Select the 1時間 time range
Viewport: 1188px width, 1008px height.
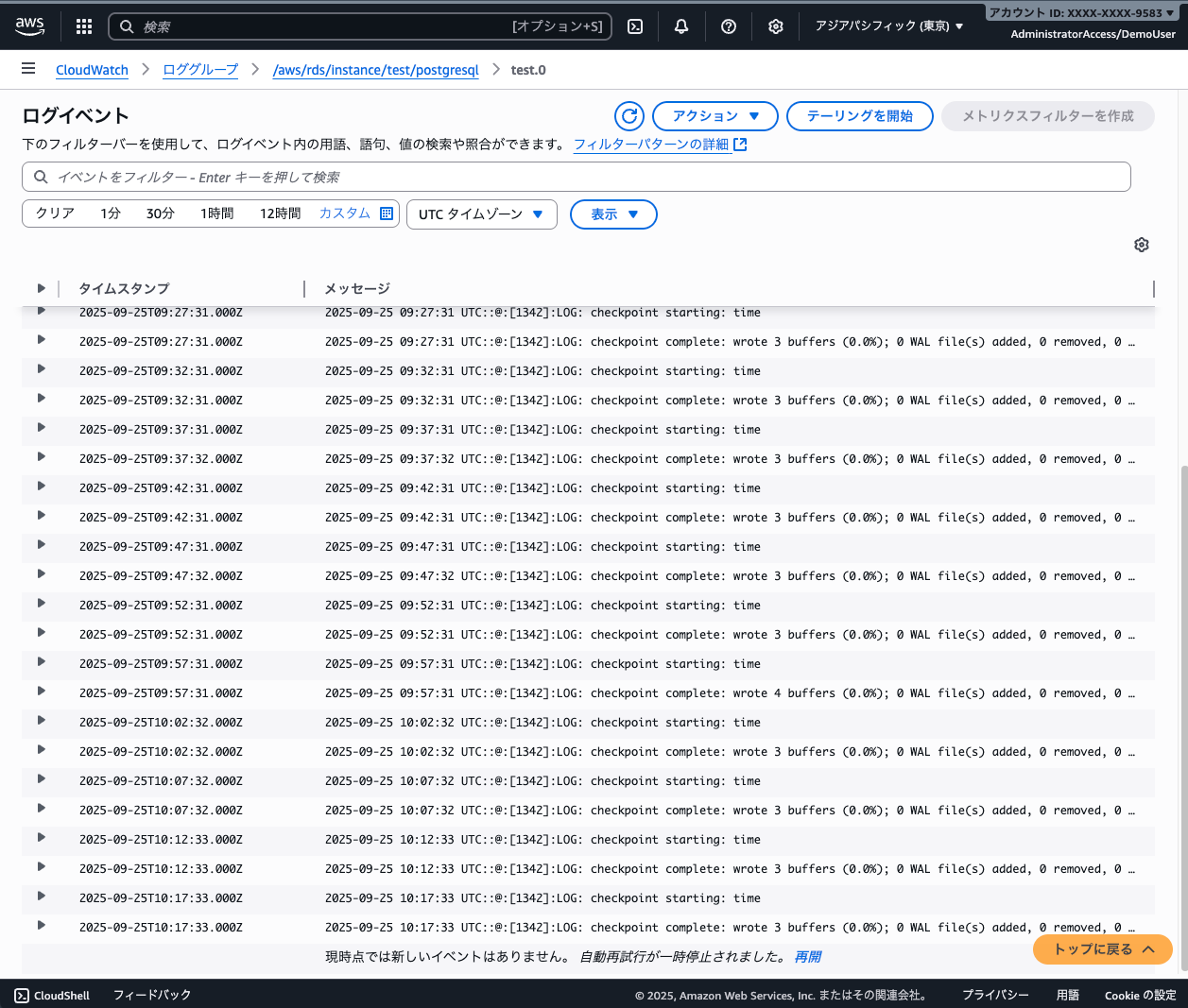click(x=216, y=214)
